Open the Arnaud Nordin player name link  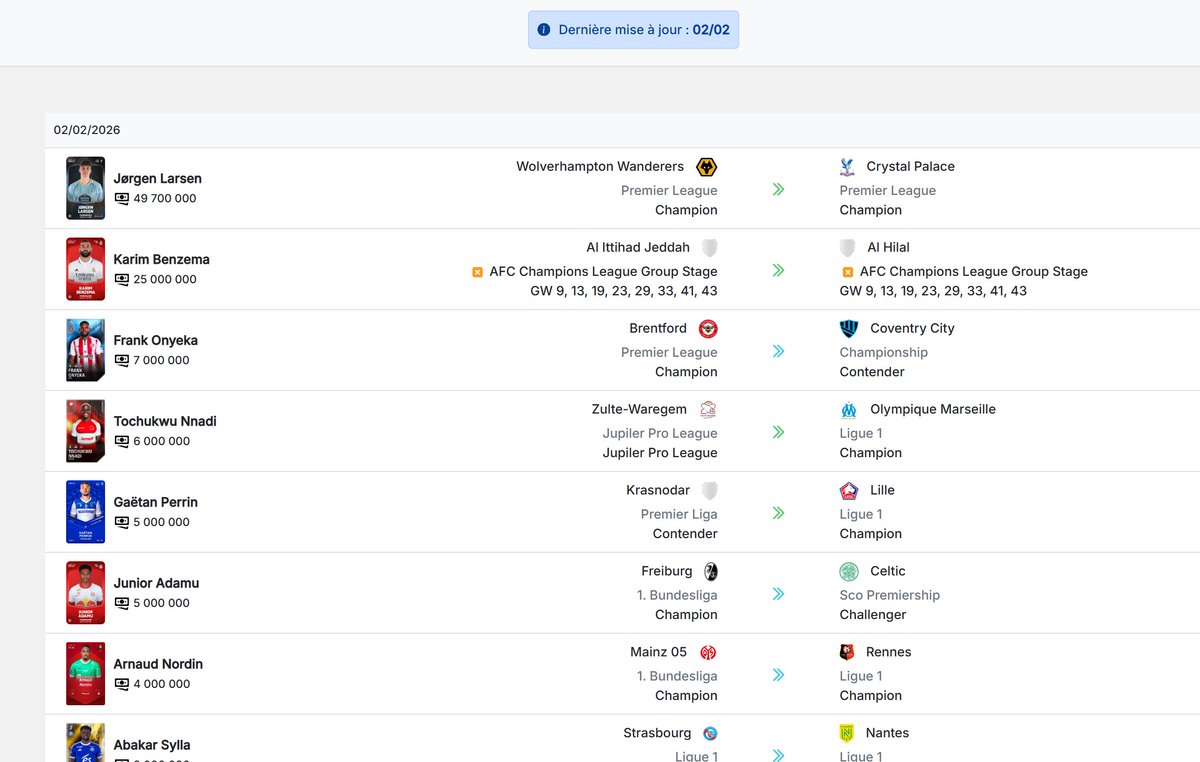(158, 665)
